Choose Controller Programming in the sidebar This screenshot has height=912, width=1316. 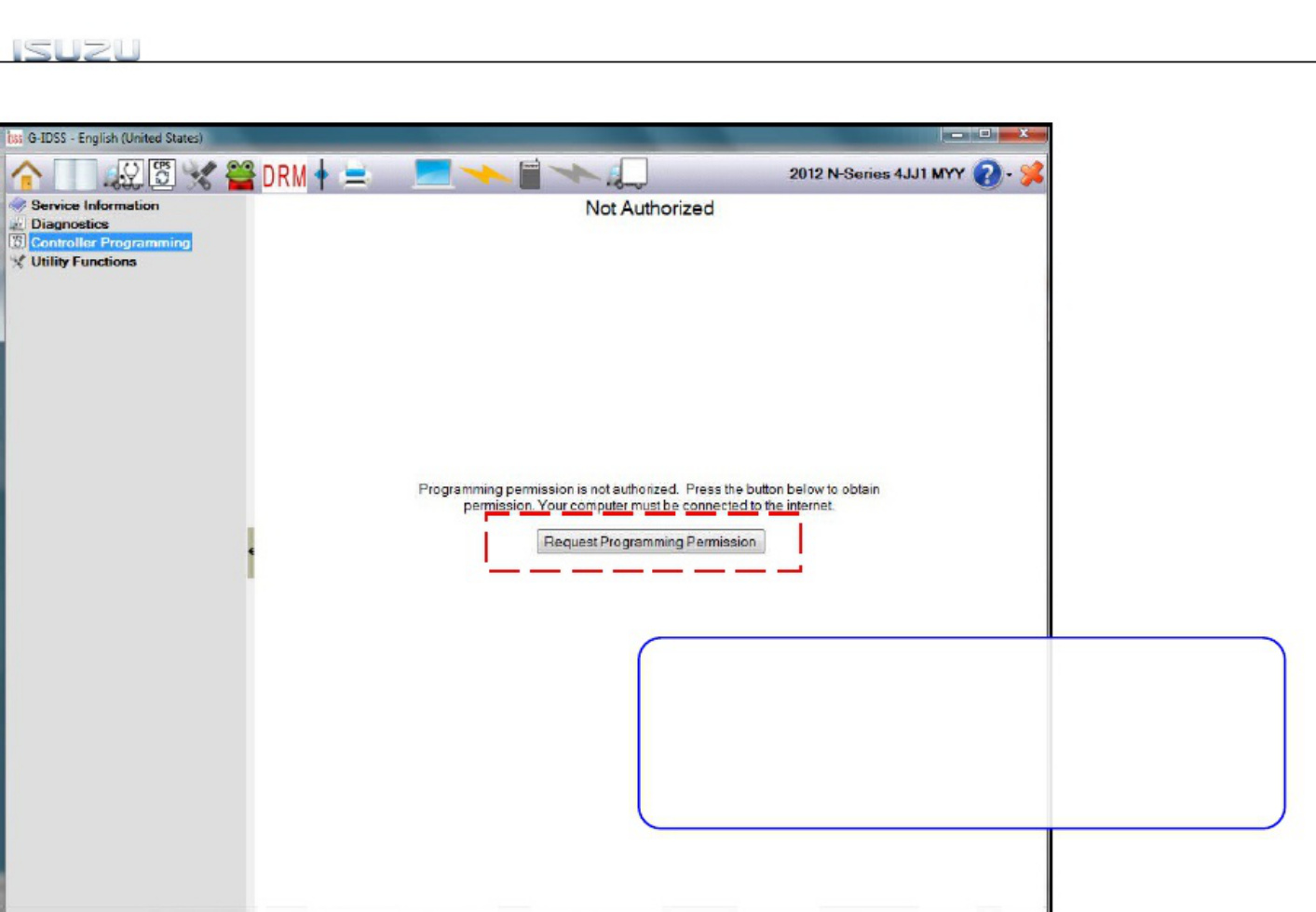point(111,242)
